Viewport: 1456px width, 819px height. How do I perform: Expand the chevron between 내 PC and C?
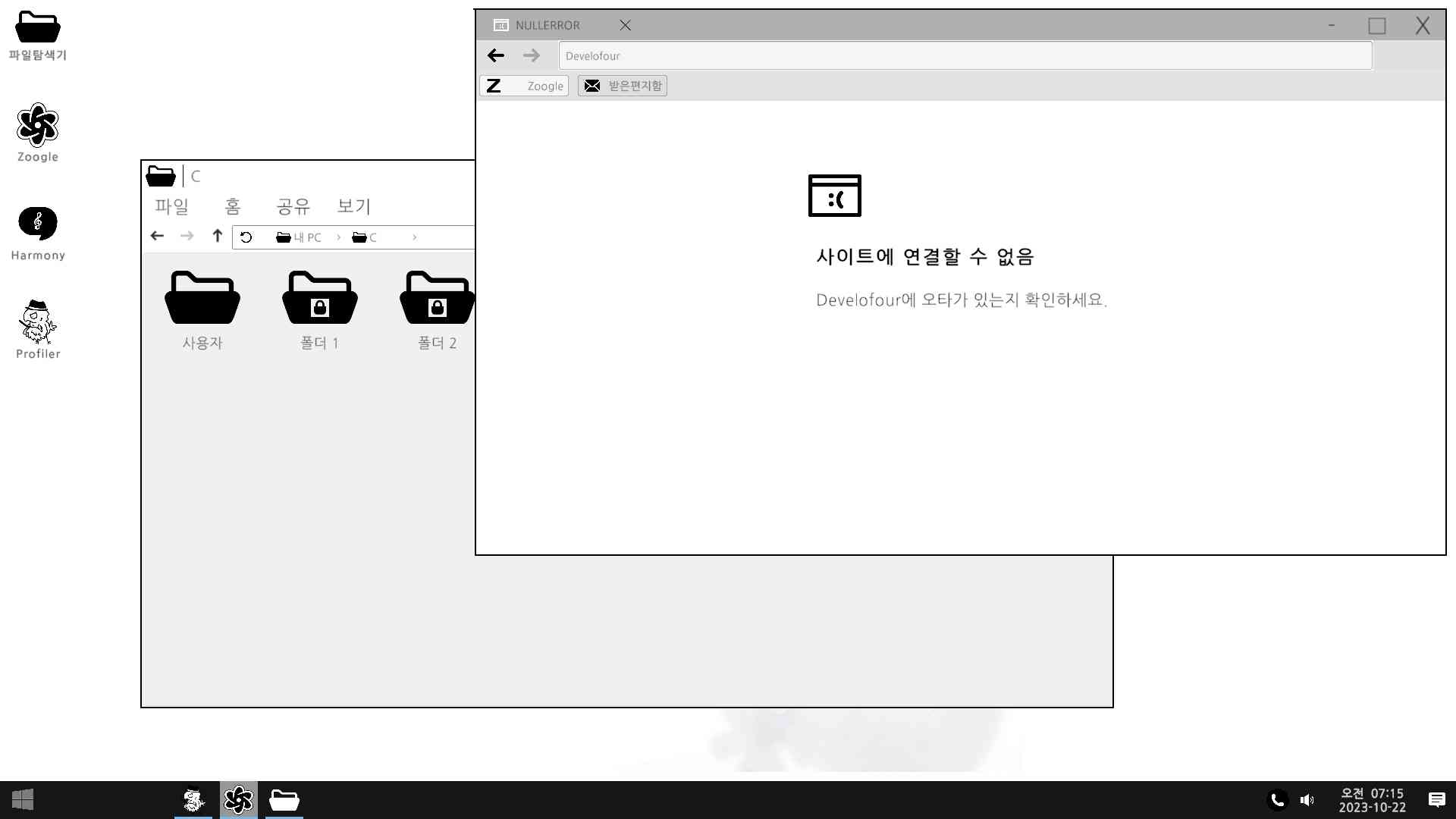[337, 237]
